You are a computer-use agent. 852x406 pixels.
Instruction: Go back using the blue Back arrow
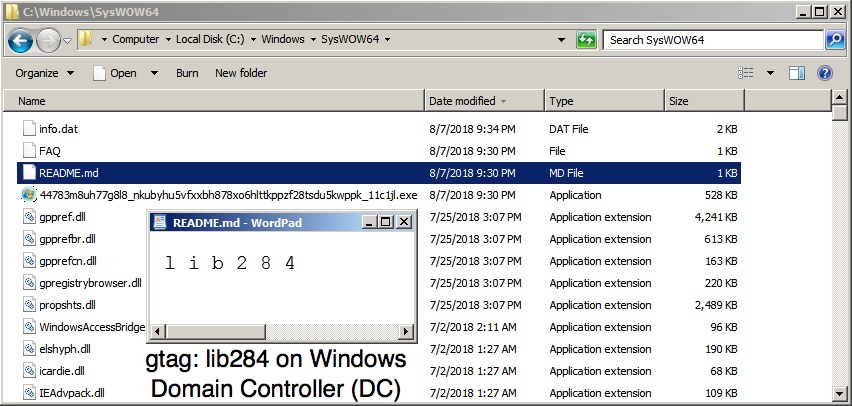coord(20,40)
